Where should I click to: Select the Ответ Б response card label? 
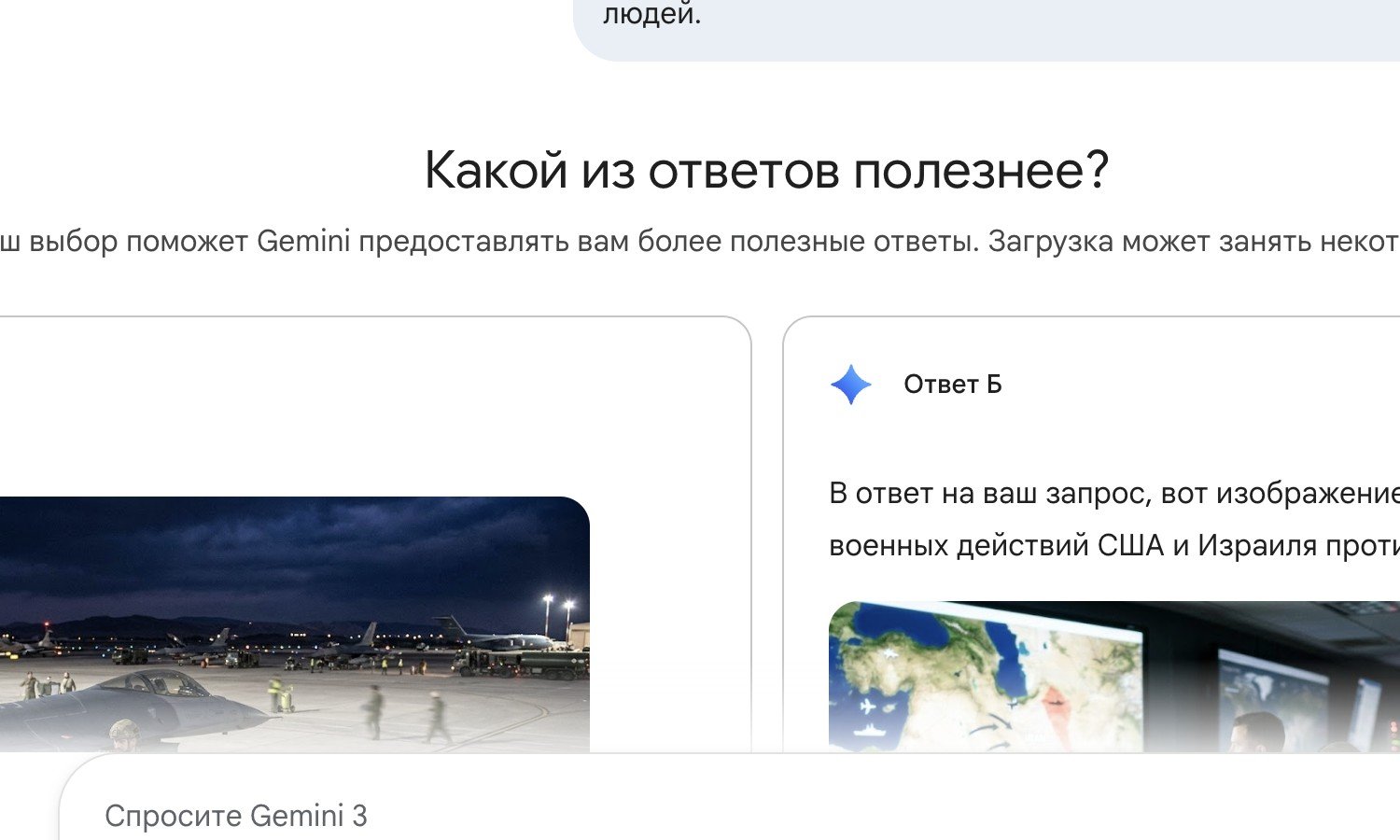tap(952, 385)
